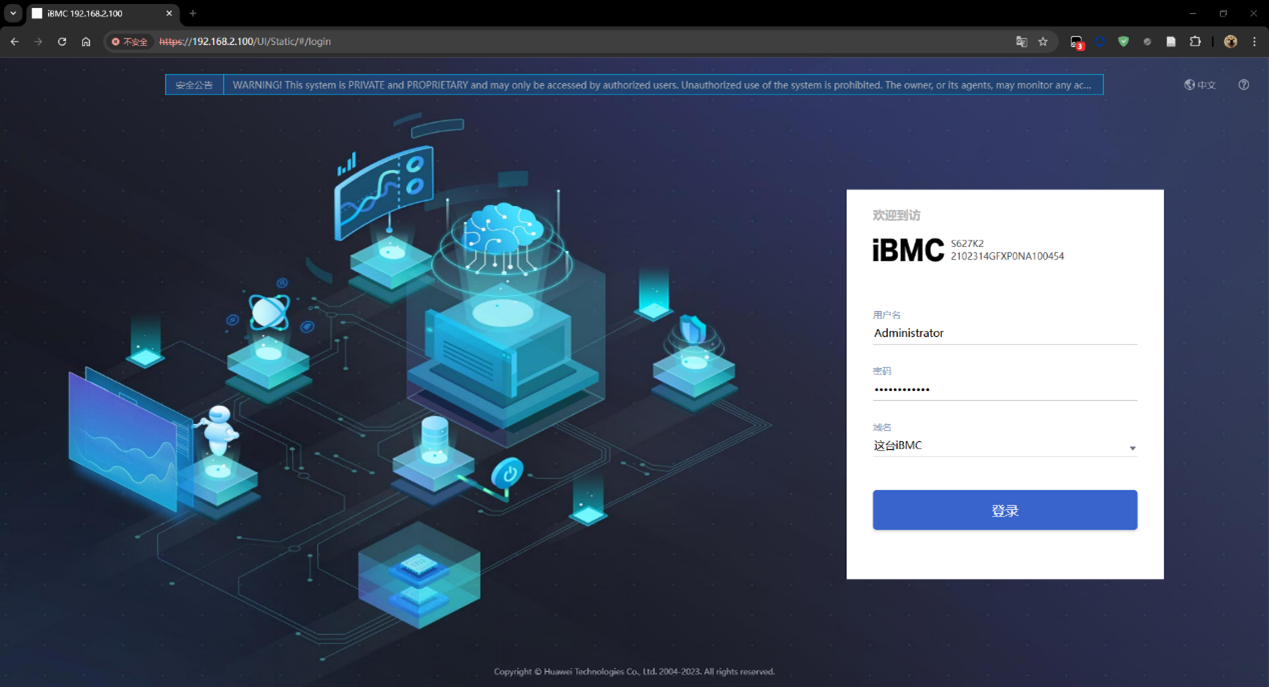This screenshot has height=687, width=1269.
Task: Open the Extensions puzzle-piece menu
Action: (1195, 42)
